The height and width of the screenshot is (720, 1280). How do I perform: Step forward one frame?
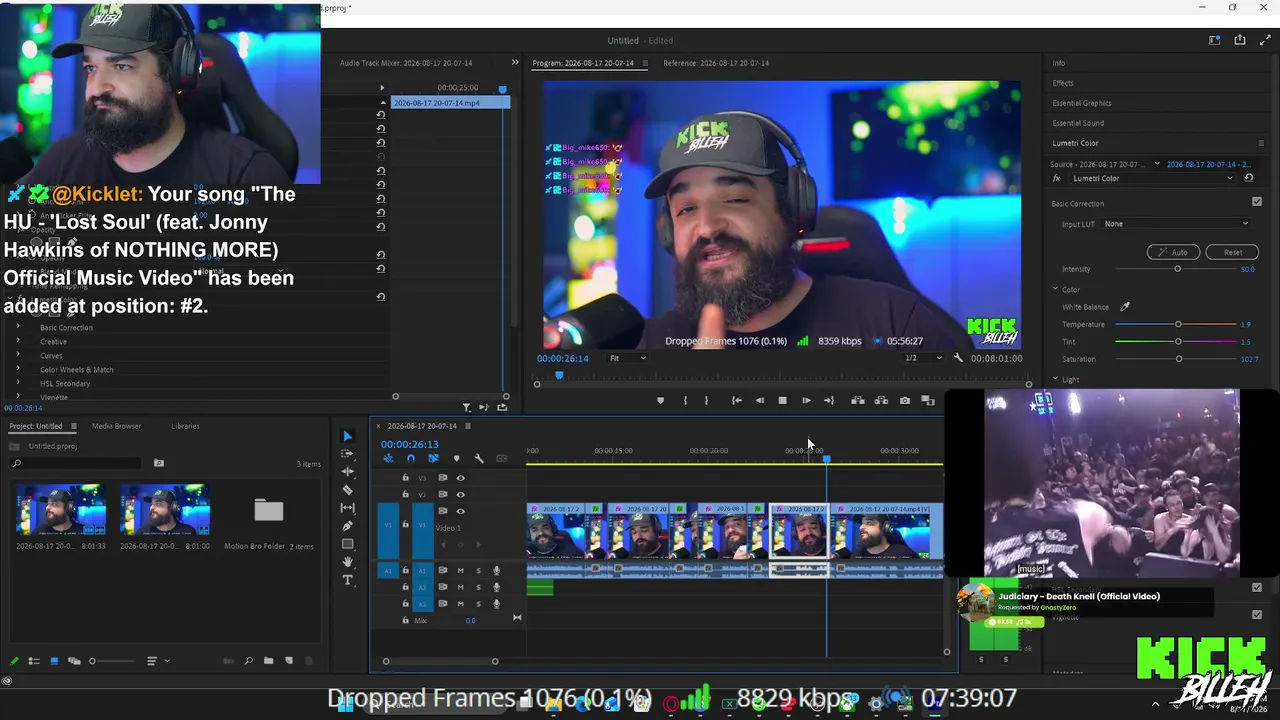pyautogui.click(x=806, y=401)
